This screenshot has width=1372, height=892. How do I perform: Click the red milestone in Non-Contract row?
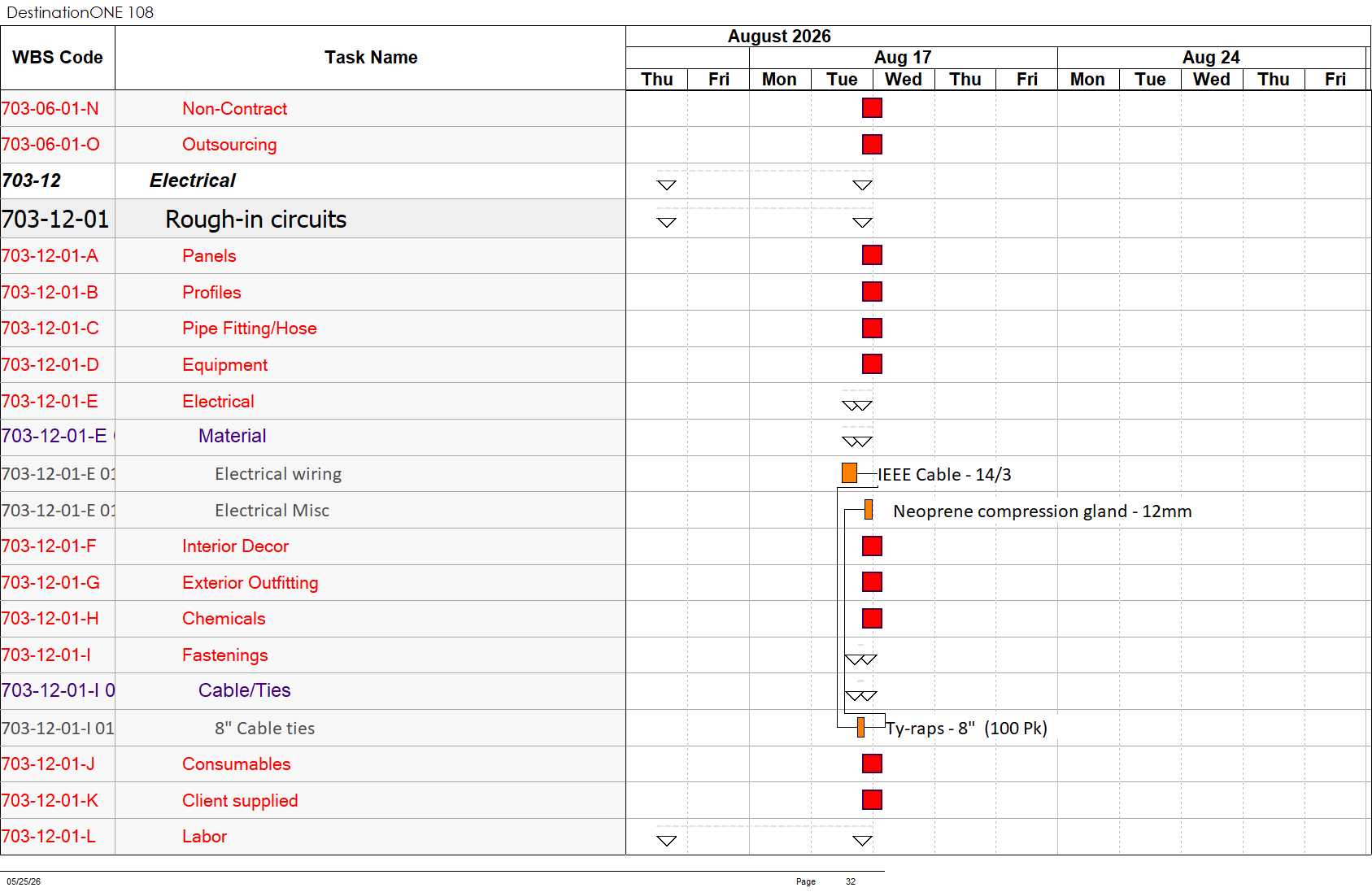(x=872, y=108)
